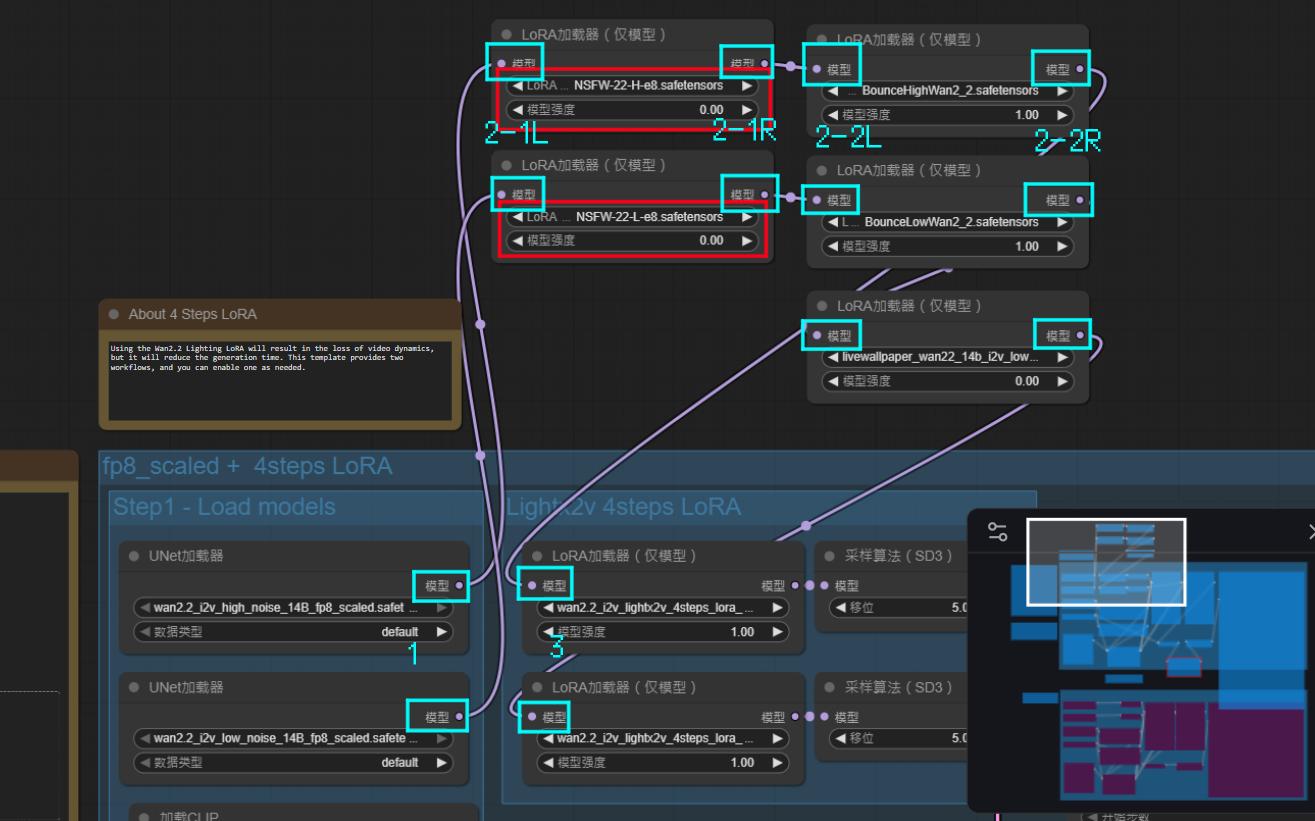
Task: Toggle collapse of the livewallpaper LoRA node
Action: click(x=823, y=306)
